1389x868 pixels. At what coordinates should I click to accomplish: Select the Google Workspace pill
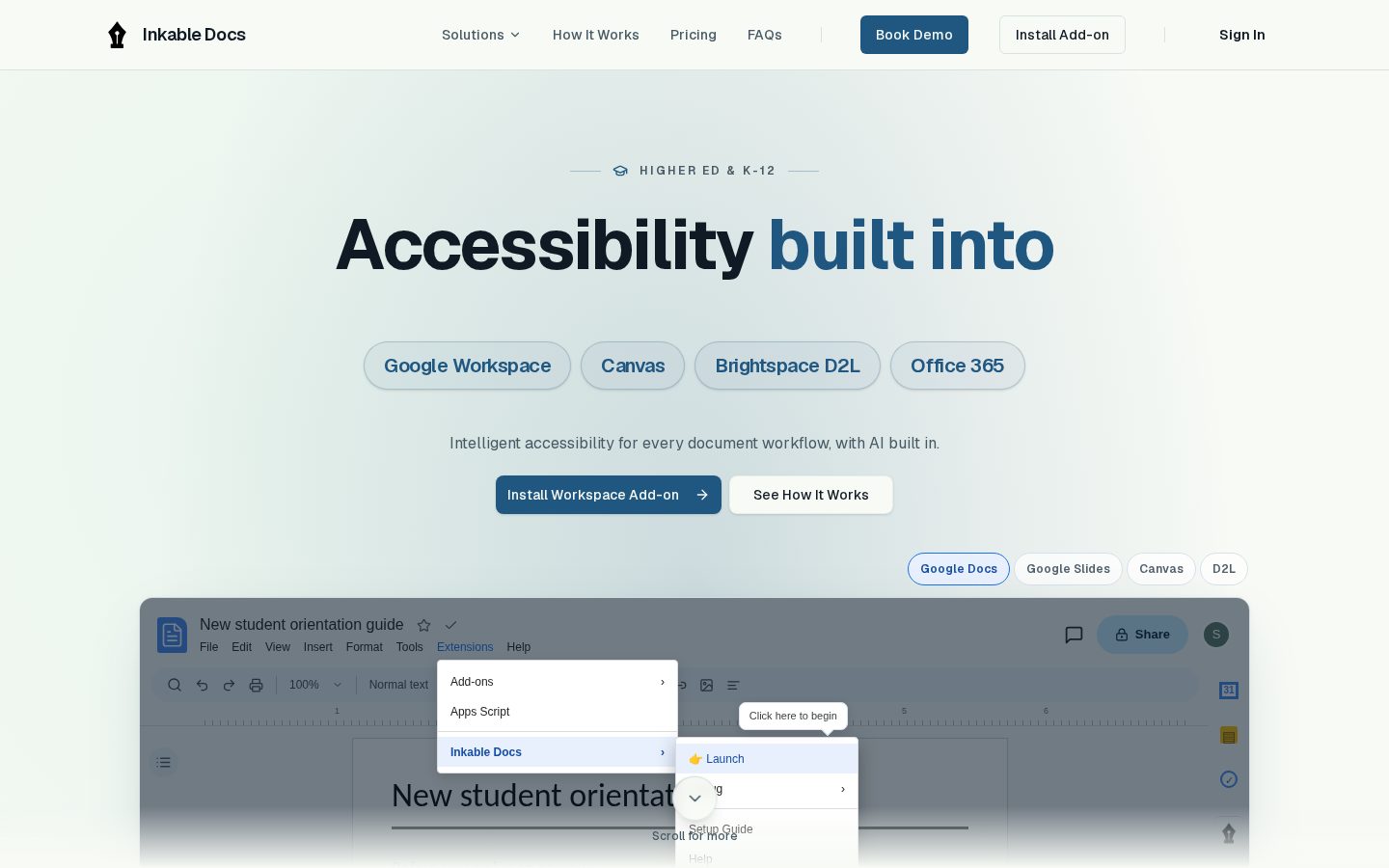(467, 366)
